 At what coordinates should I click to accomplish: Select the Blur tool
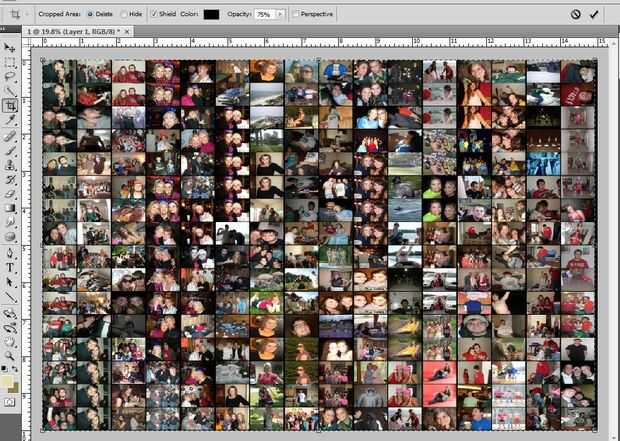(x=9, y=222)
